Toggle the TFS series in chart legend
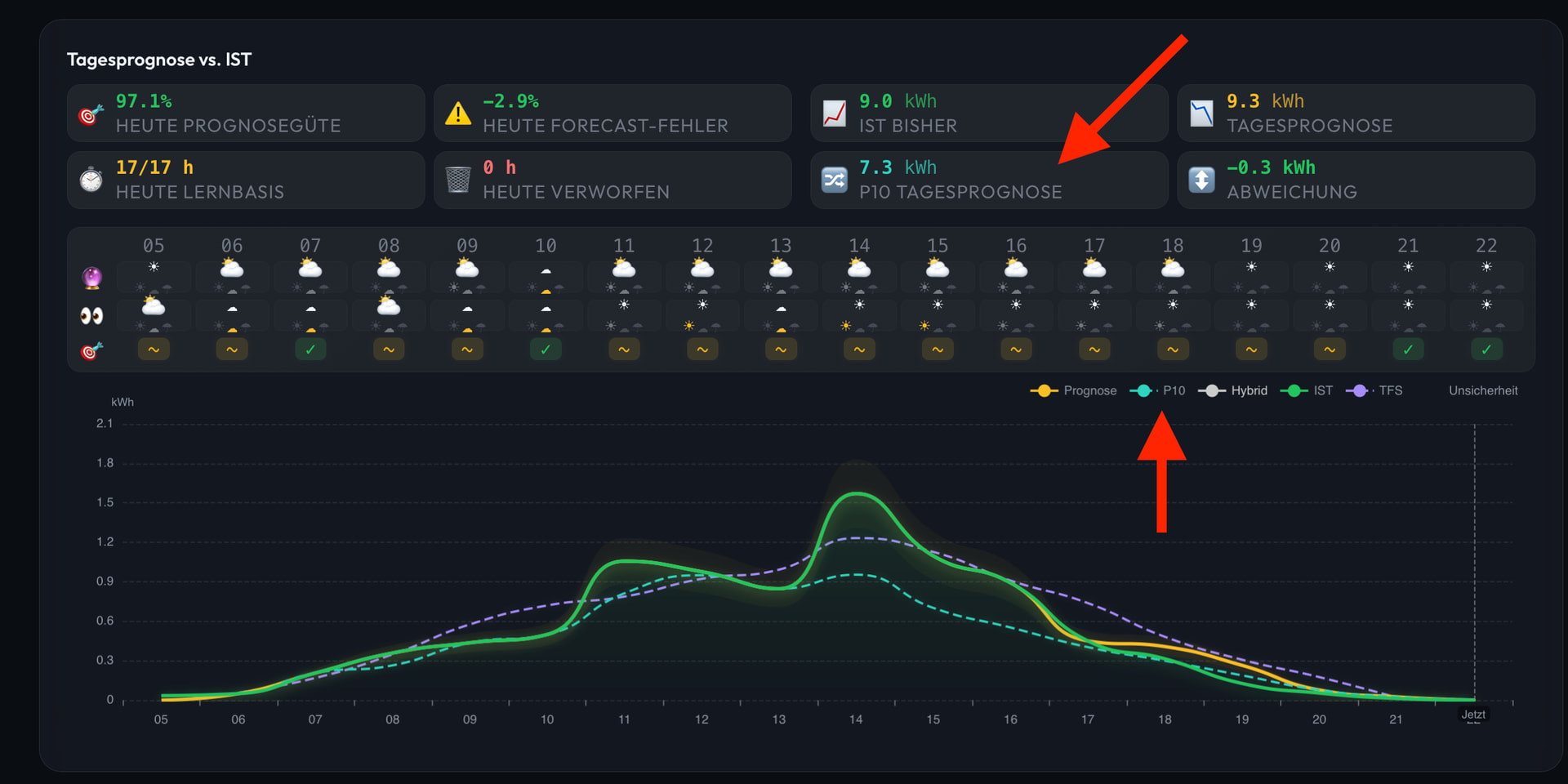 [x=1374, y=390]
